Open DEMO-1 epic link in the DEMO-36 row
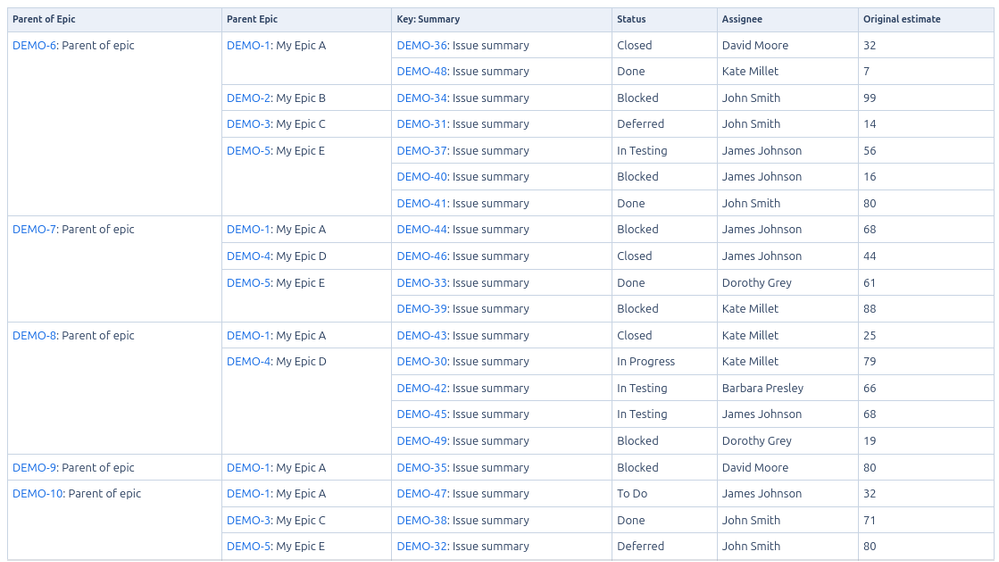Image resolution: width=999 pixels, height=562 pixels. [x=249, y=45]
